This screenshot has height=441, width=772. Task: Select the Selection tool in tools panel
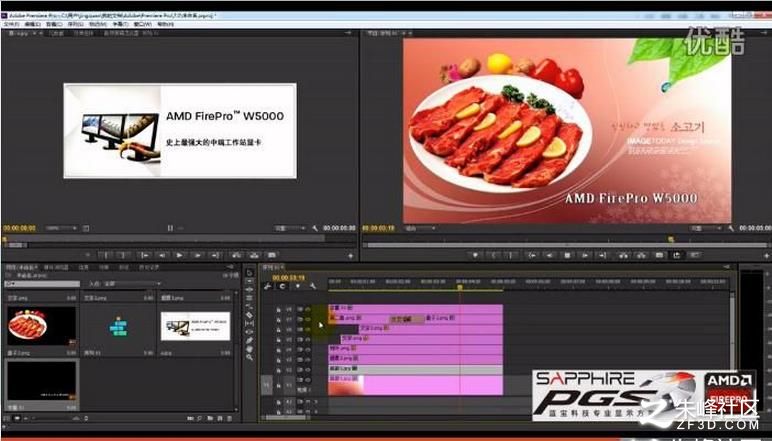(x=250, y=273)
